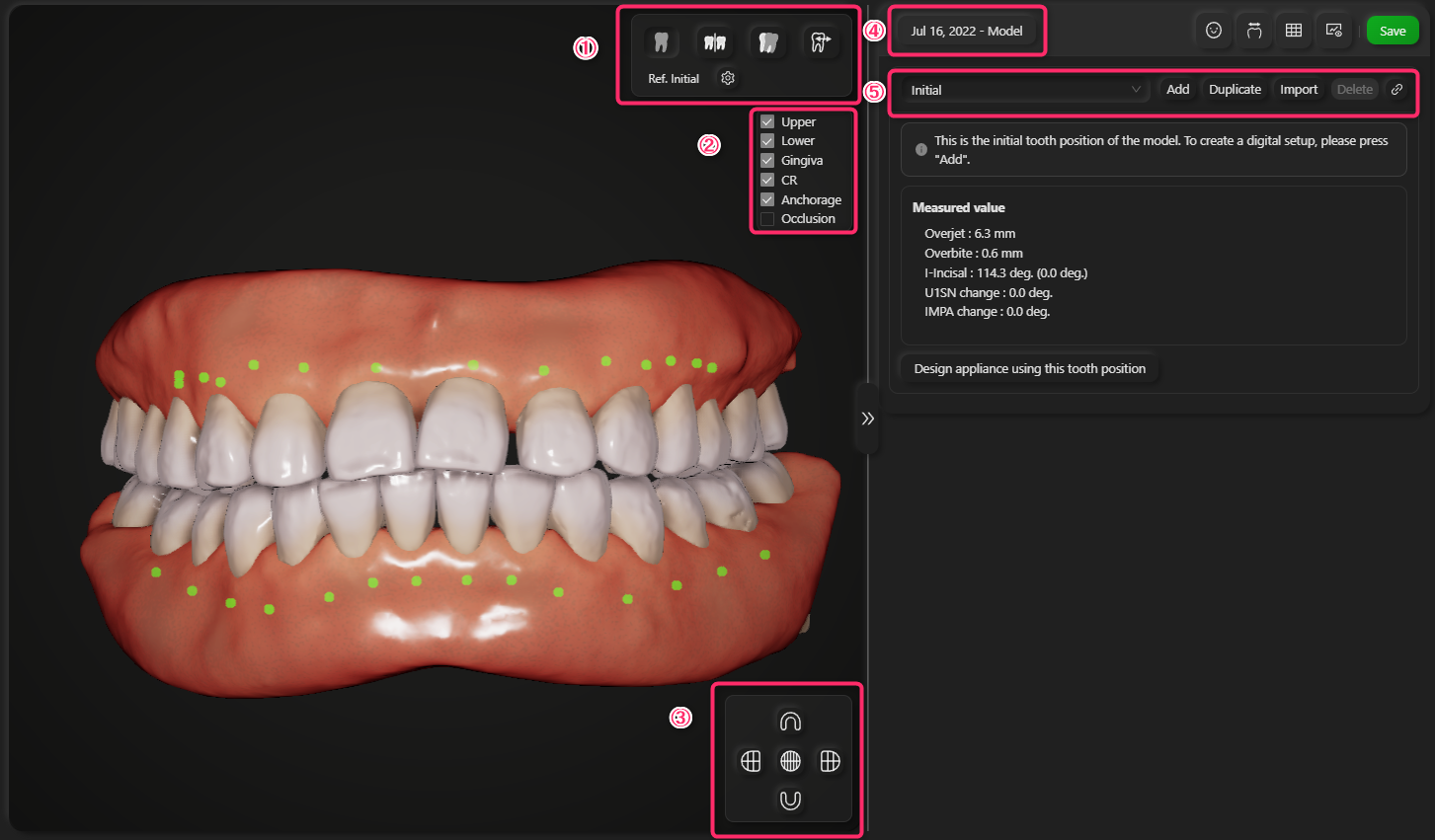
Task: Switch to the lower arch occlusal view
Action: (790, 800)
